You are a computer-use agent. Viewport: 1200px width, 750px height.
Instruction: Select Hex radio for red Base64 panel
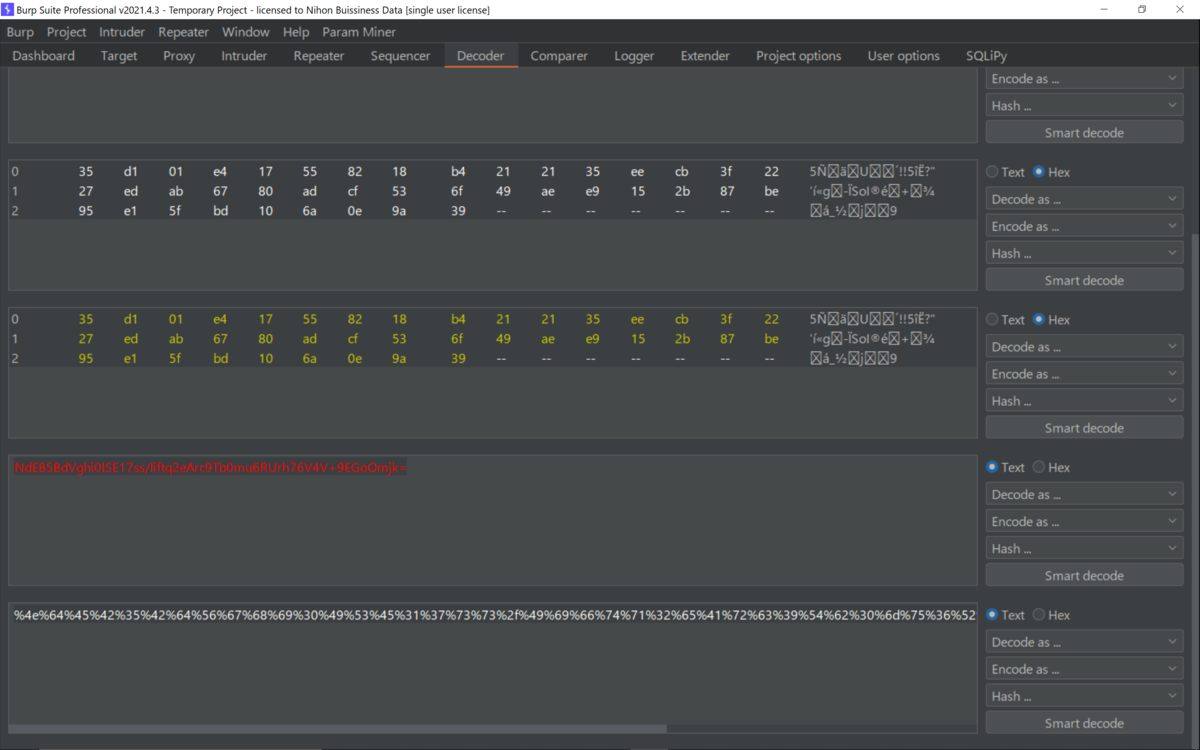pyautogui.click(x=1051, y=467)
